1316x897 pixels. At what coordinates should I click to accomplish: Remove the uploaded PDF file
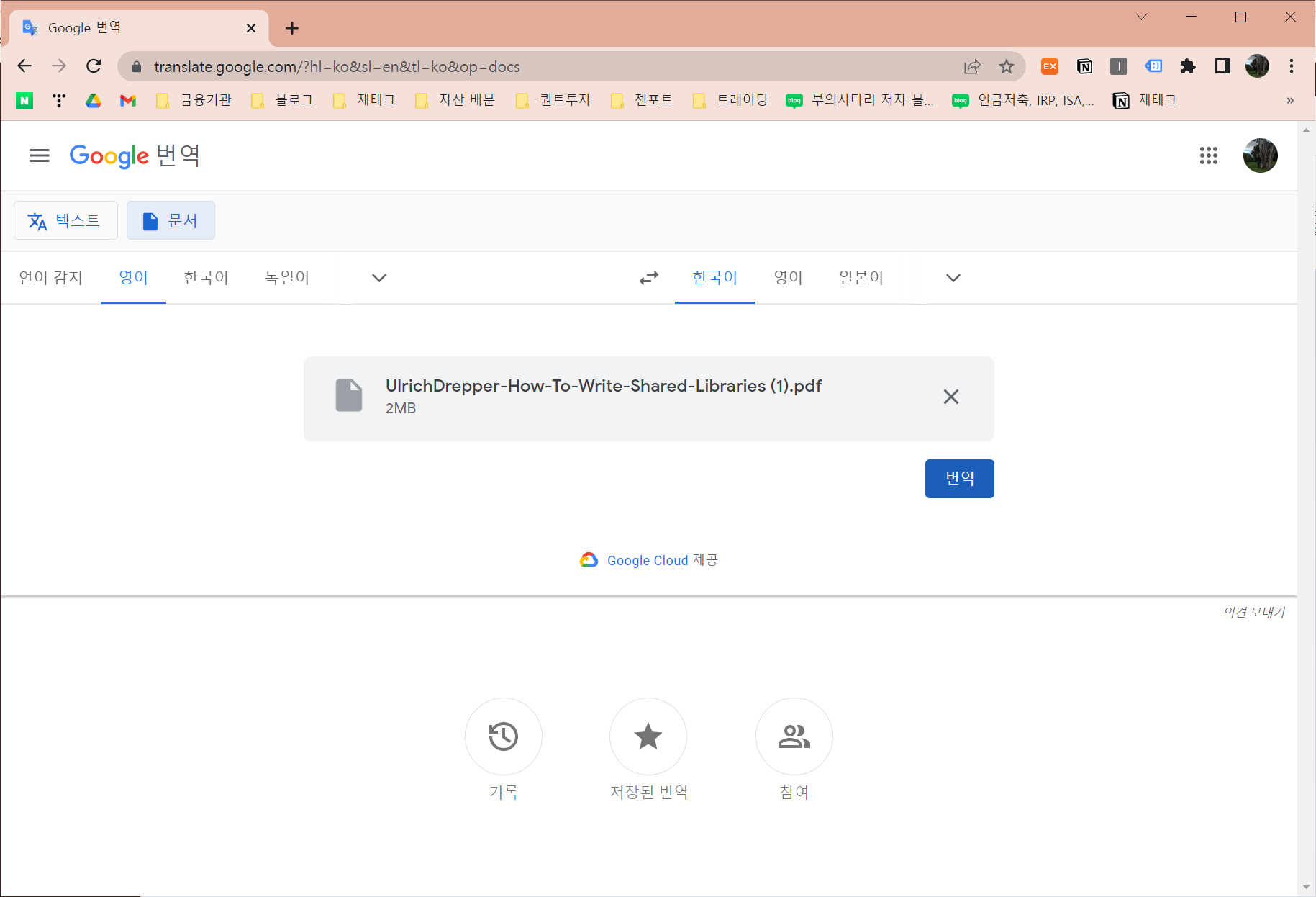(x=951, y=397)
